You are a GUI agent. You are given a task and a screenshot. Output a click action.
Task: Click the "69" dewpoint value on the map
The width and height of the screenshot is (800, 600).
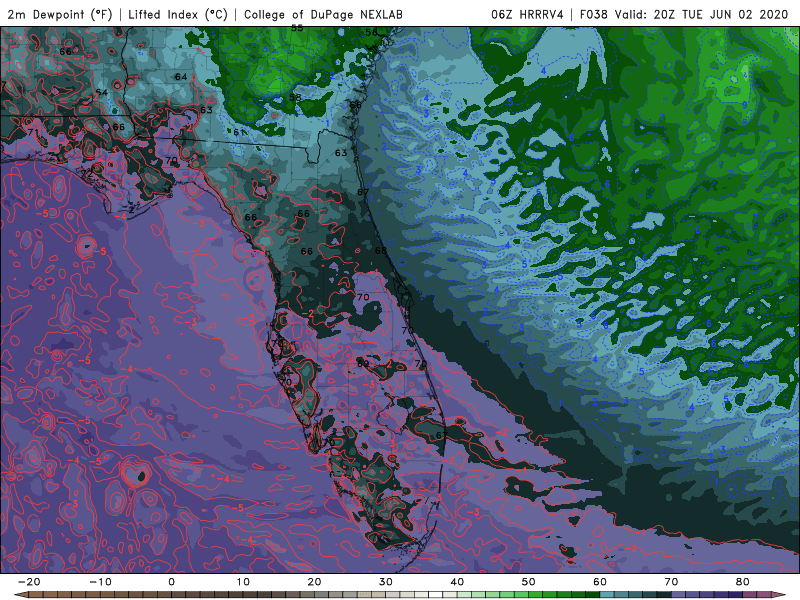363,364
